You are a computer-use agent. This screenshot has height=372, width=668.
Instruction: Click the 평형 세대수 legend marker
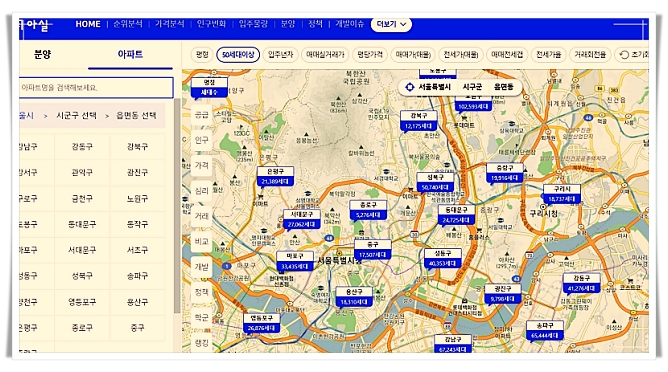pyautogui.click(x=209, y=87)
